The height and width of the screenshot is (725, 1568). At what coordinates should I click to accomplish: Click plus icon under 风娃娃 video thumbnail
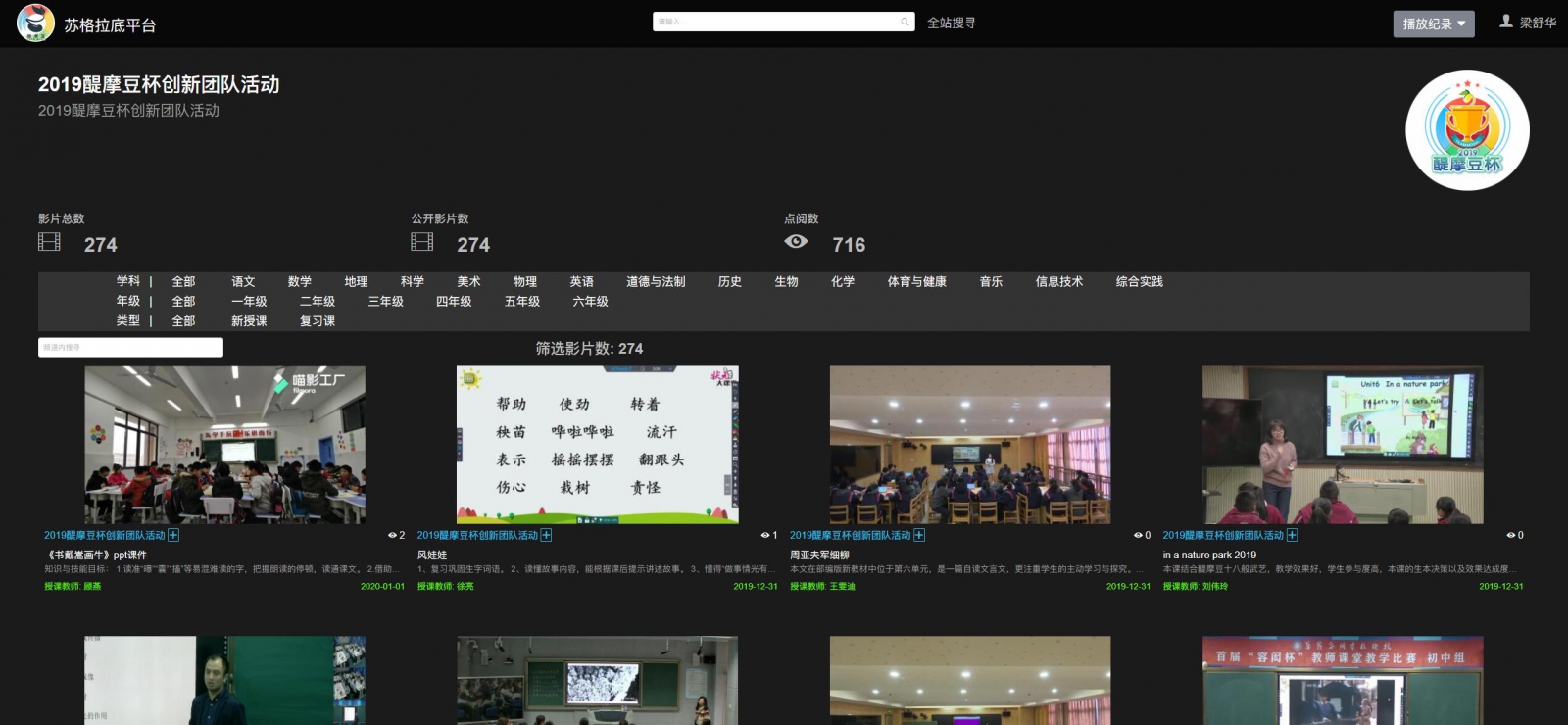(x=547, y=535)
